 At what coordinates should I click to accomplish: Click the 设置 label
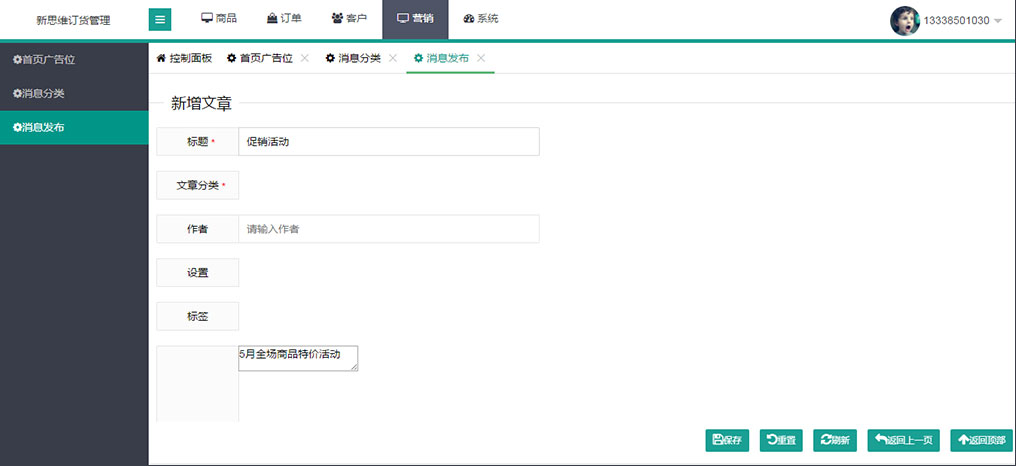pyautogui.click(x=198, y=273)
